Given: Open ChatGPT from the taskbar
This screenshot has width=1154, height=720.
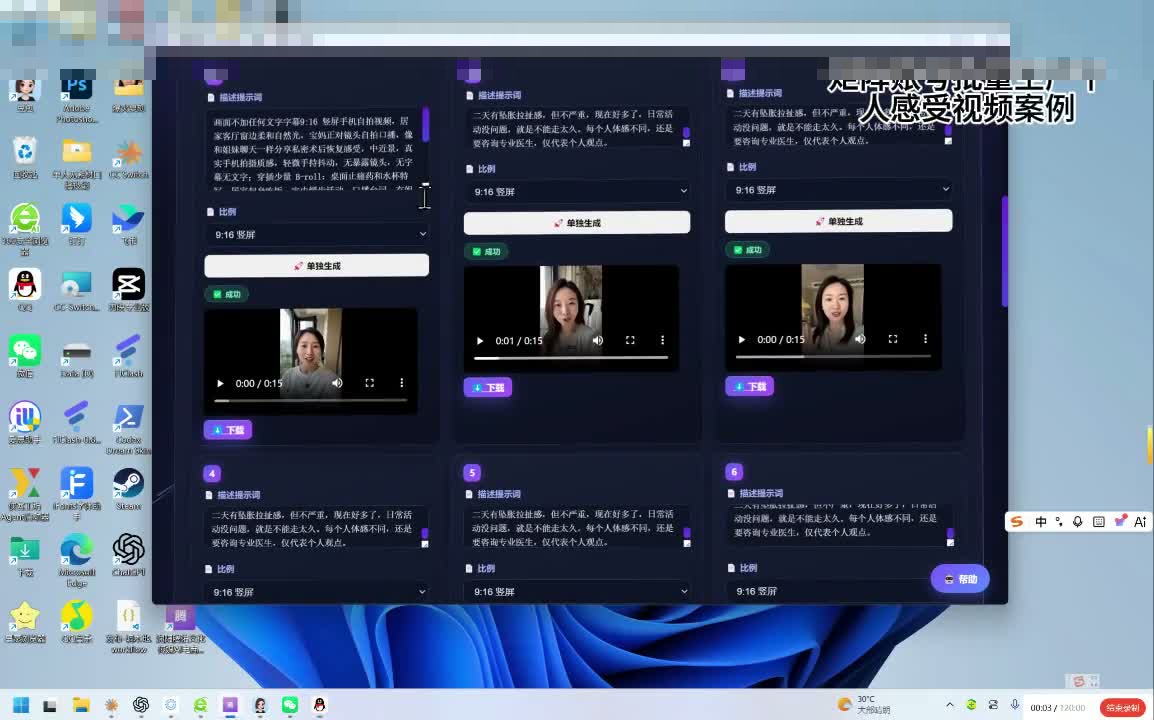Looking at the screenshot, I should pyautogui.click(x=141, y=705).
